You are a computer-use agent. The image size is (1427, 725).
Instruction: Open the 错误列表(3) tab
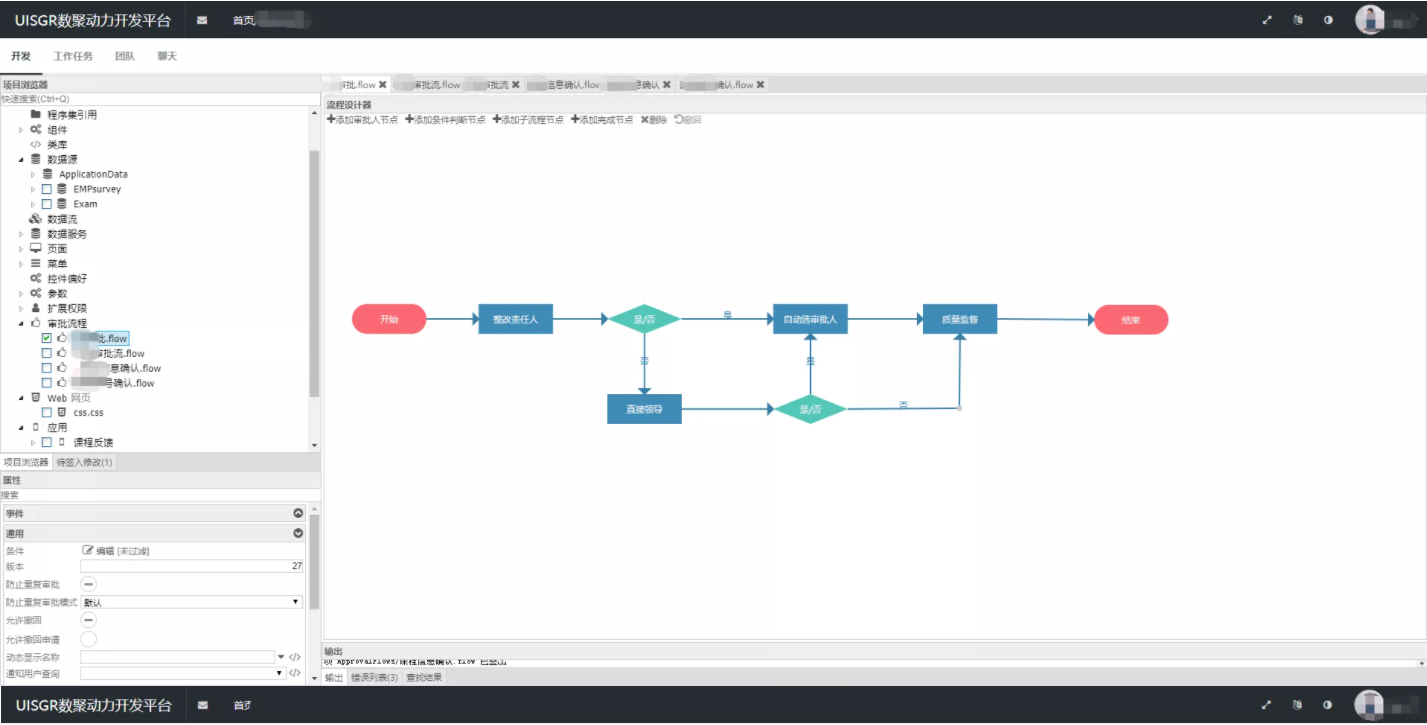(374, 678)
